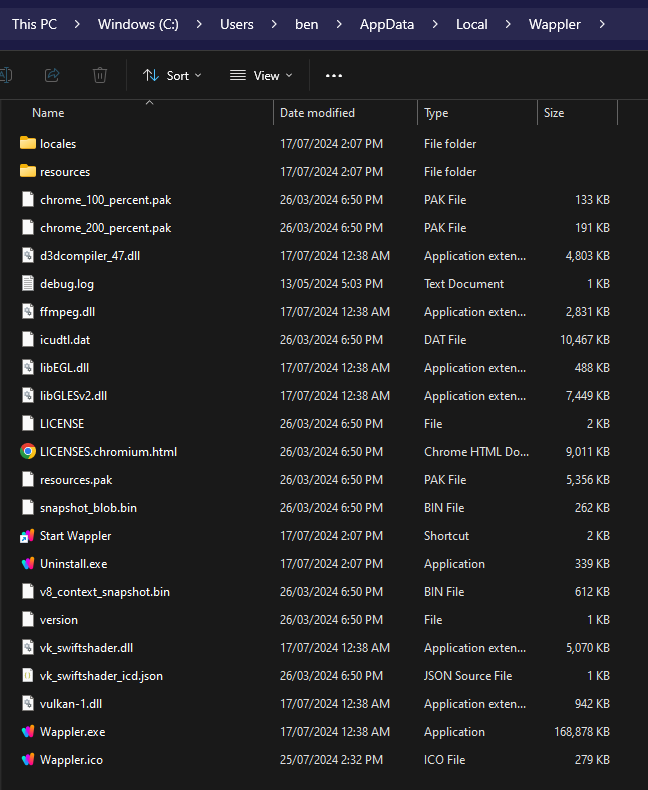
Task: Click the icudtl.dat file icon
Action: click(28, 340)
